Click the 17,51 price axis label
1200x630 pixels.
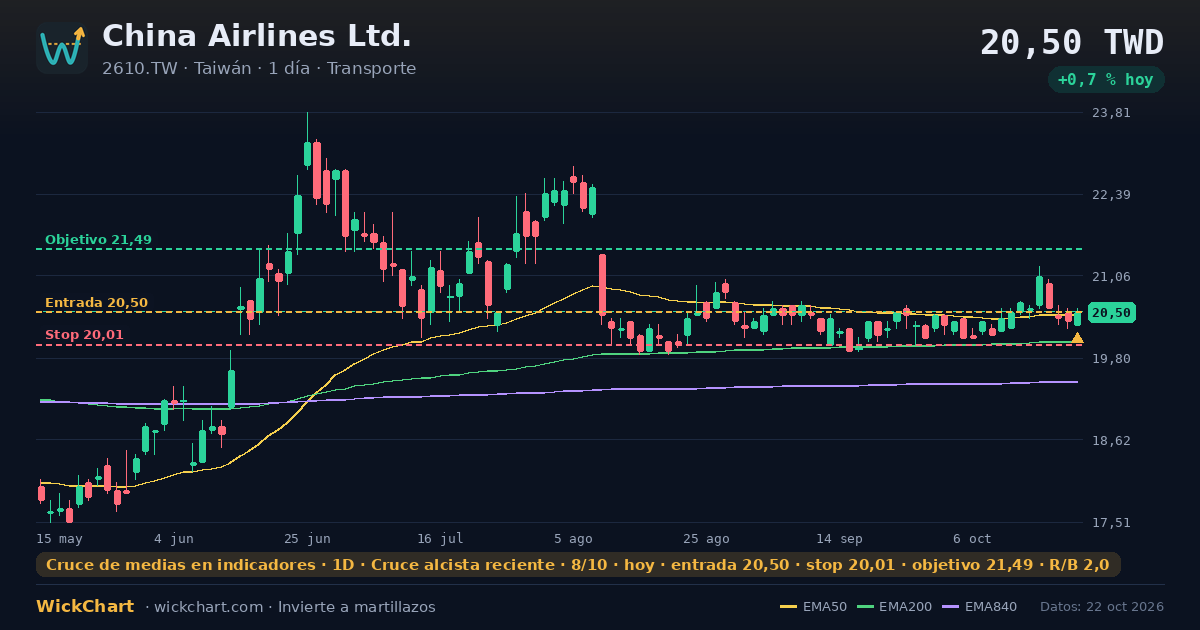(x=1111, y=523)
